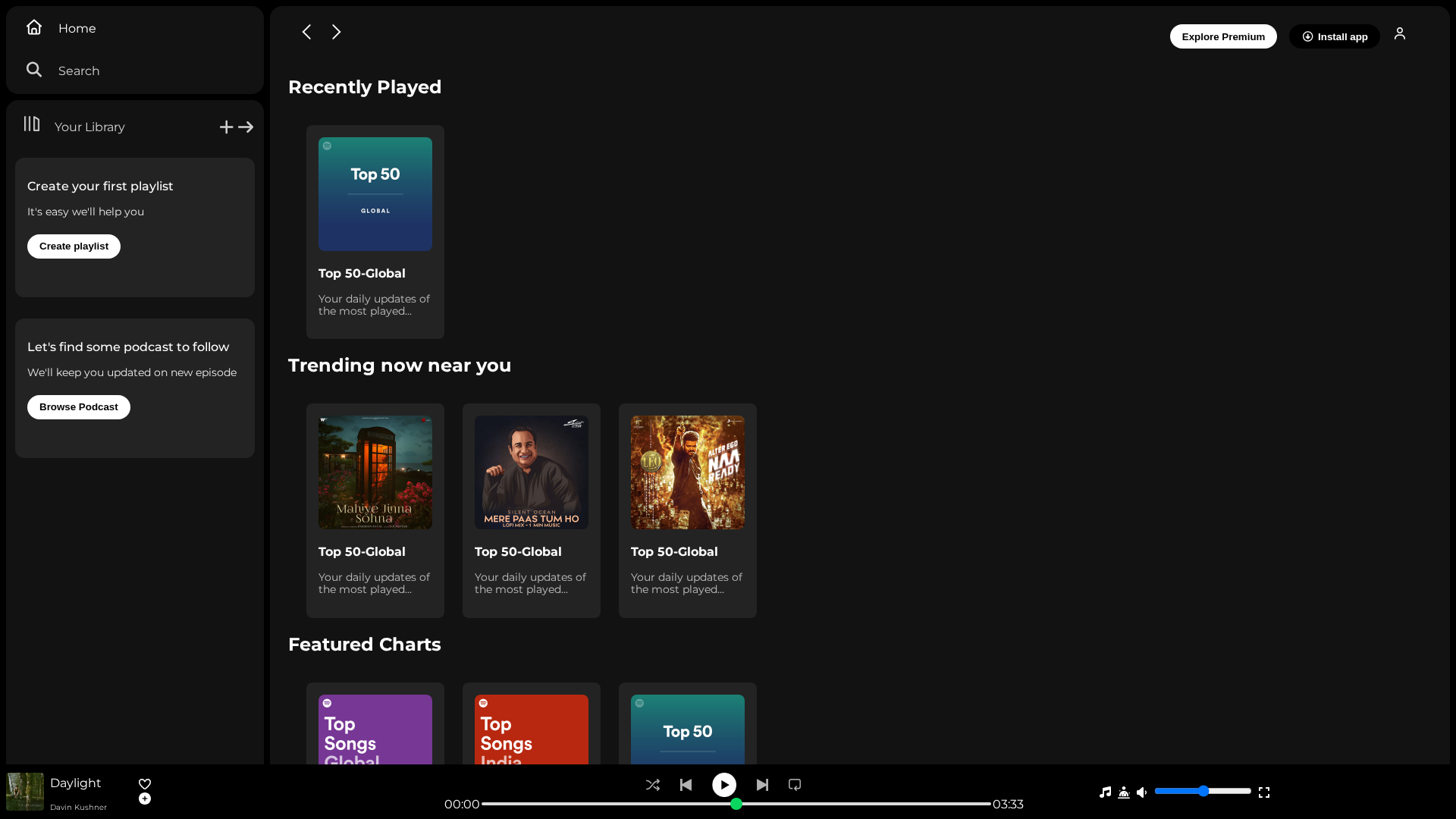The width and height of the screenshot is (1456, 819).
Task: Click the DJ icon next to the music note
Action: (1124, 792)
